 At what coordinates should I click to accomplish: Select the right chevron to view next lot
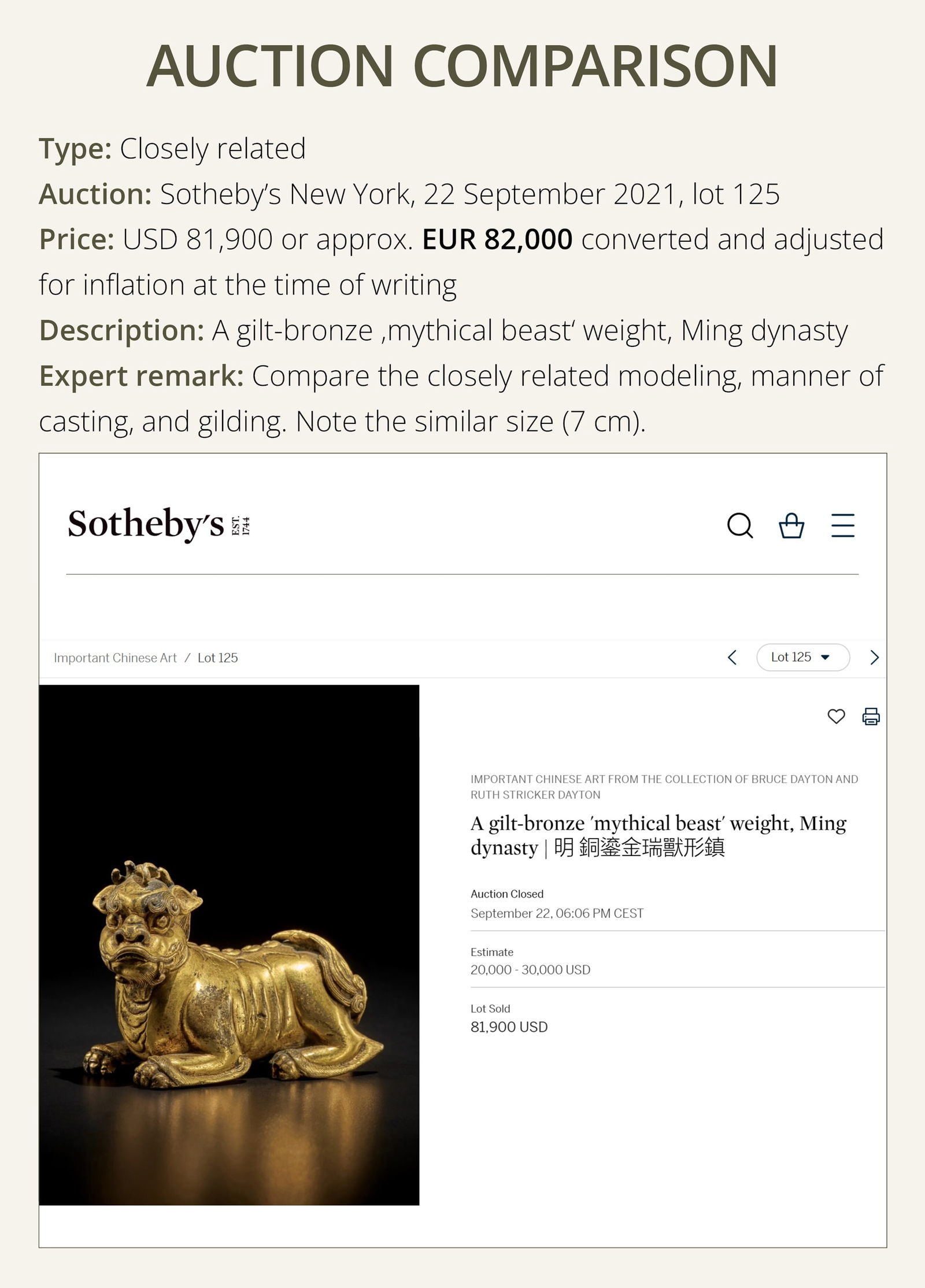[x=876, y=657]
